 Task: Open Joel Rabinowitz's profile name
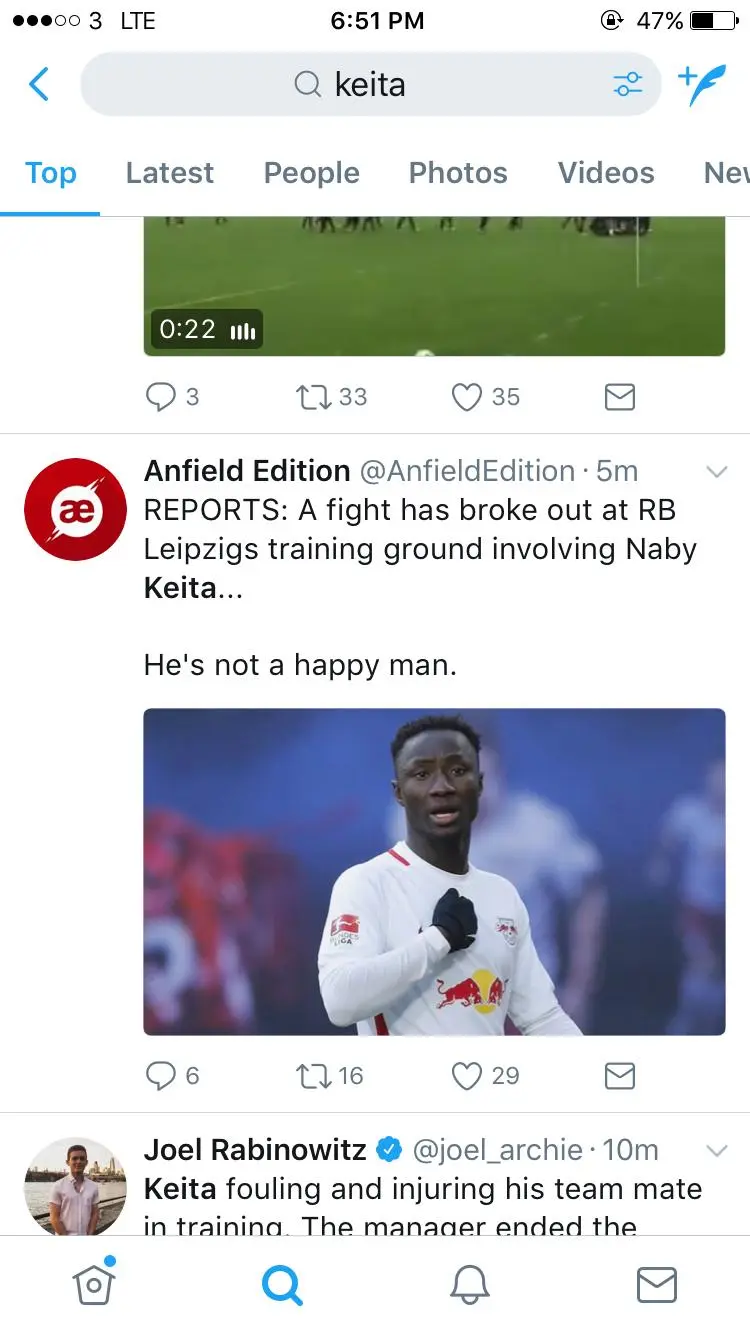tap(255, 1150)
